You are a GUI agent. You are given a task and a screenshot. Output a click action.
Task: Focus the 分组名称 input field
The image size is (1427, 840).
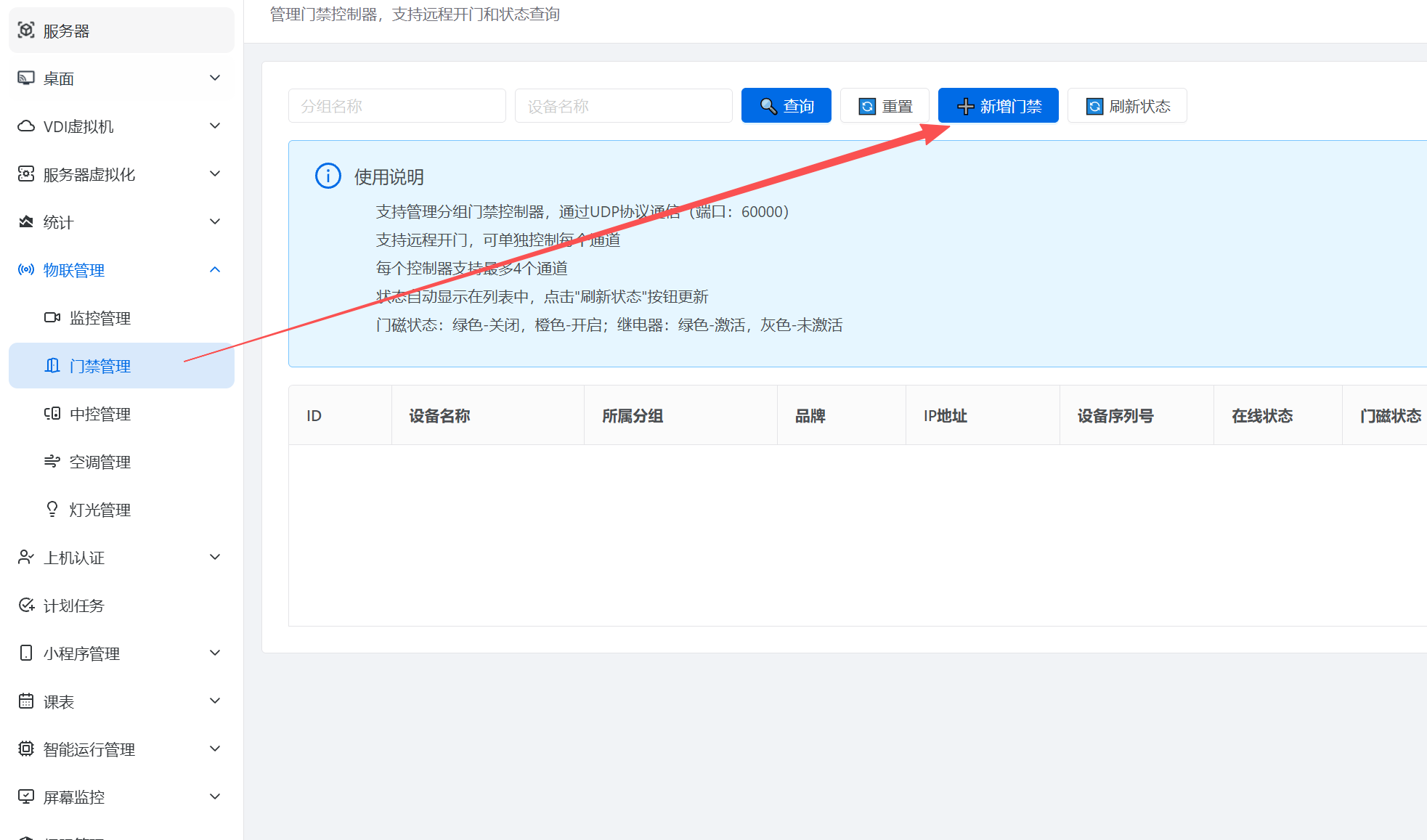tap(397, 106)
